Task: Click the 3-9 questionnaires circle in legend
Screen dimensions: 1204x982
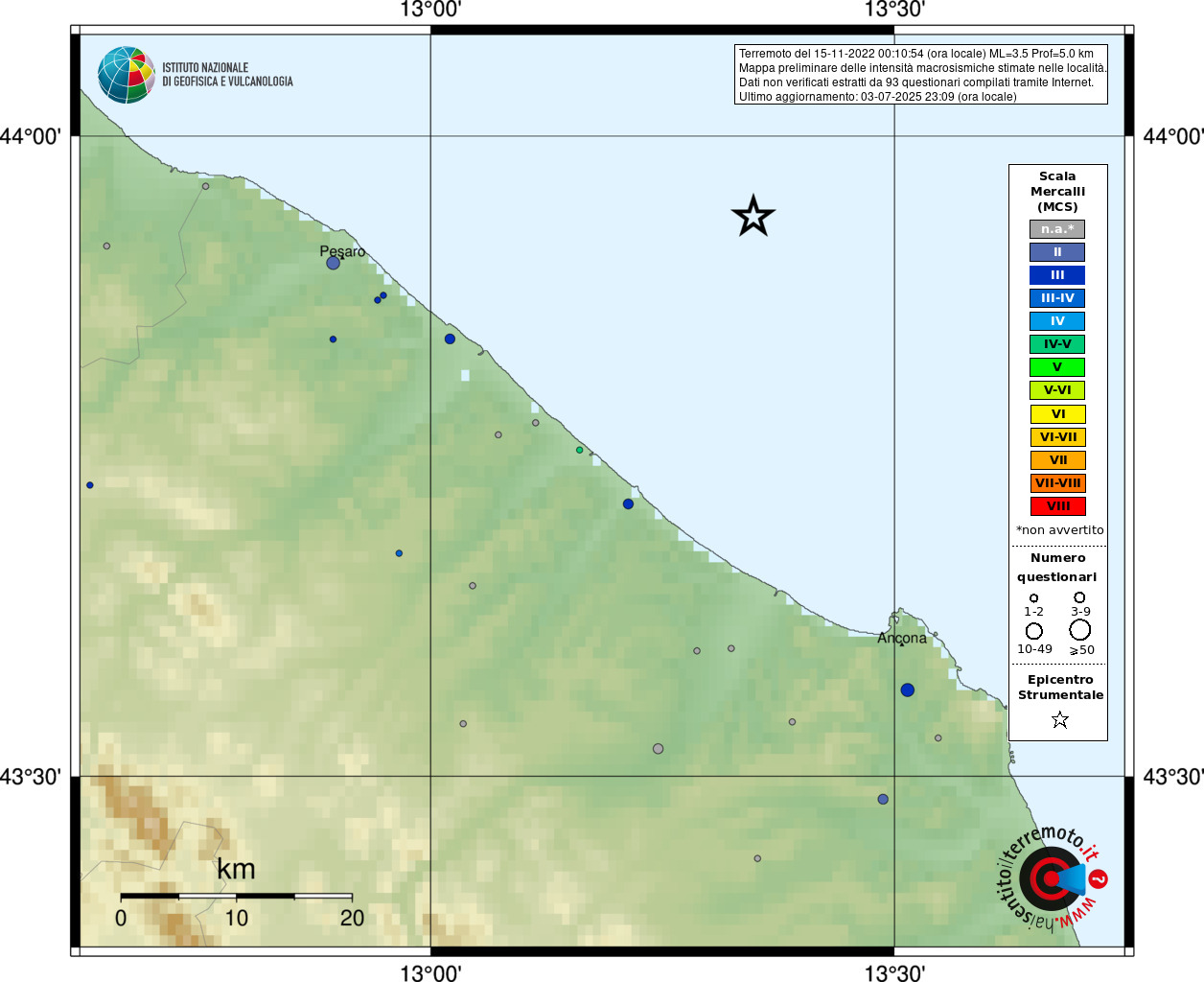Action: (x=1079, y=597)
